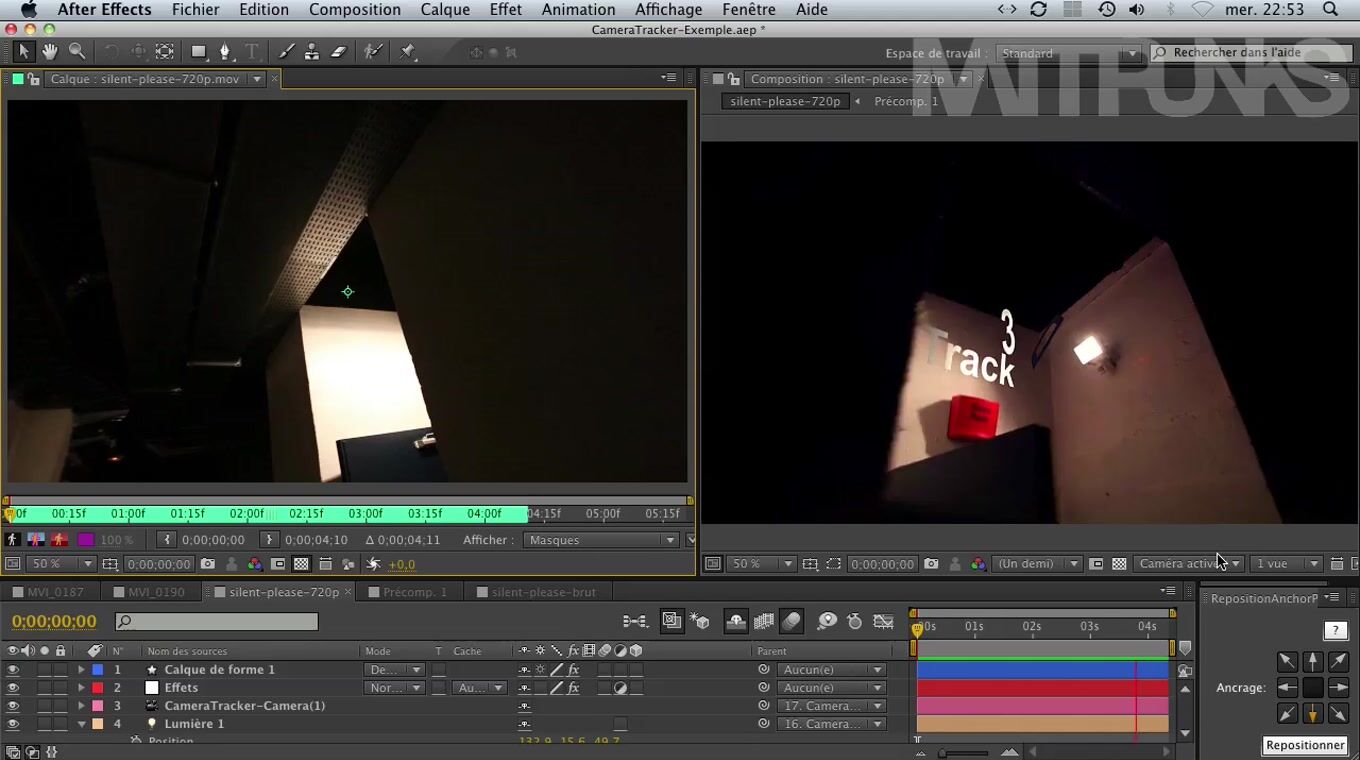Expand the CameraTracker-Camera(1) layer properties
The image size is (1360, 760).
81,706
